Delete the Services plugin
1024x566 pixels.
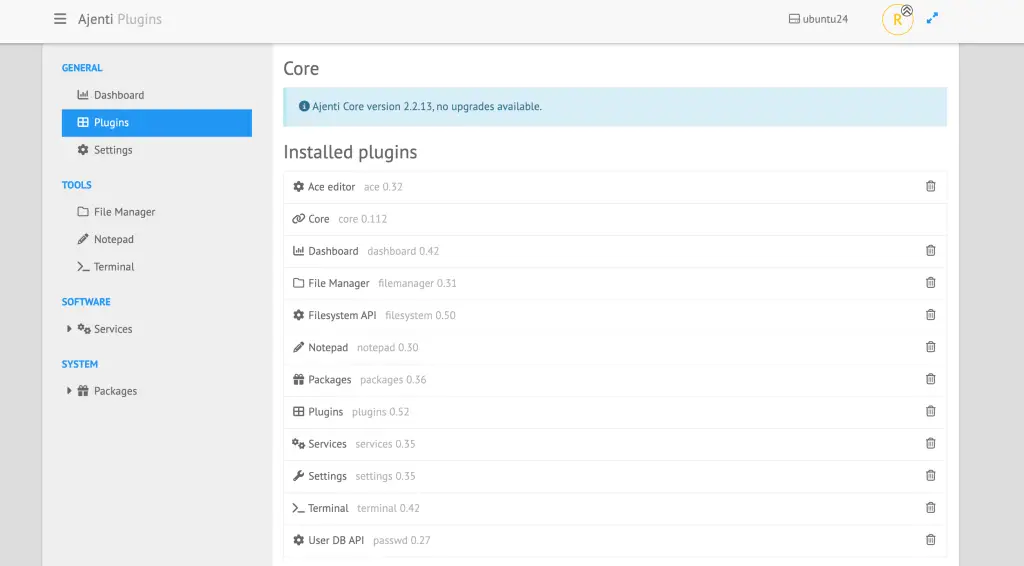[x=931, y=443]
